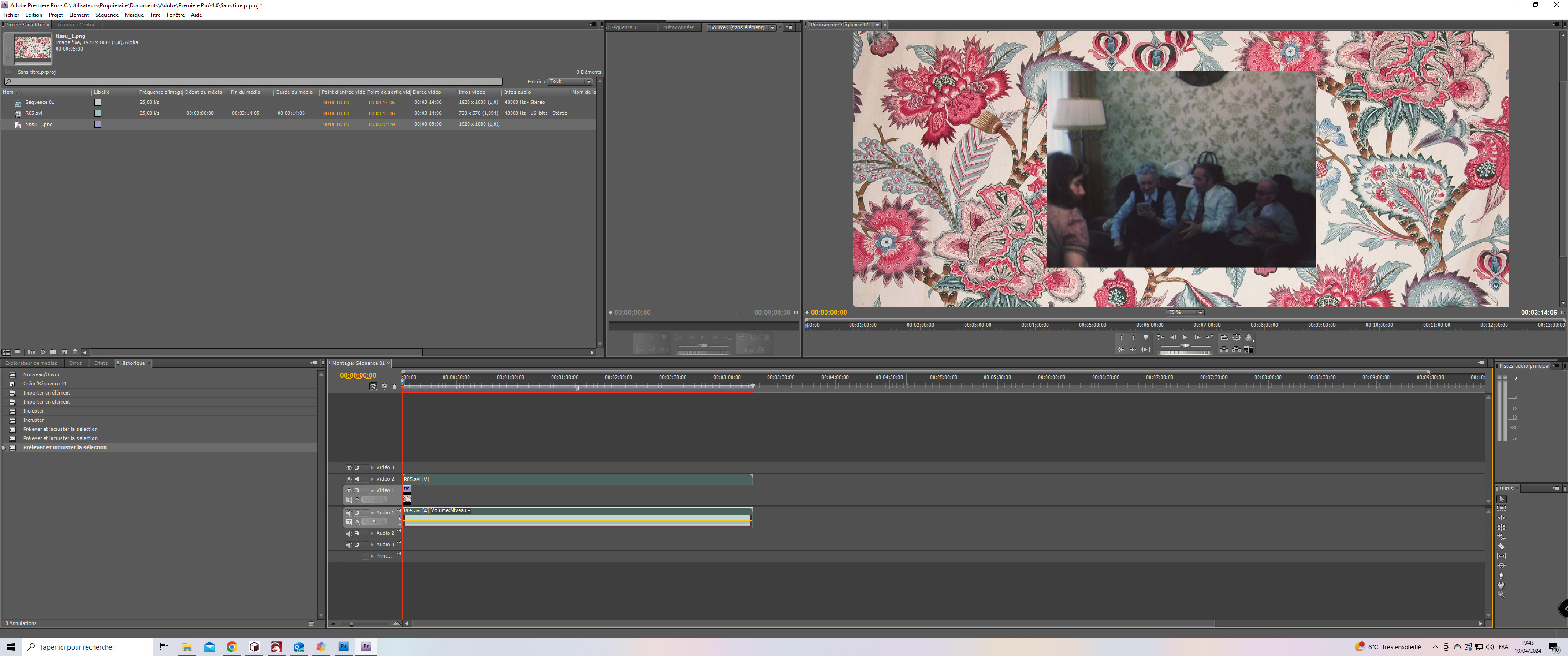Click the Safe Margins icon in Program monitor
This screenshot has height=656, width=1568.
1236,338
